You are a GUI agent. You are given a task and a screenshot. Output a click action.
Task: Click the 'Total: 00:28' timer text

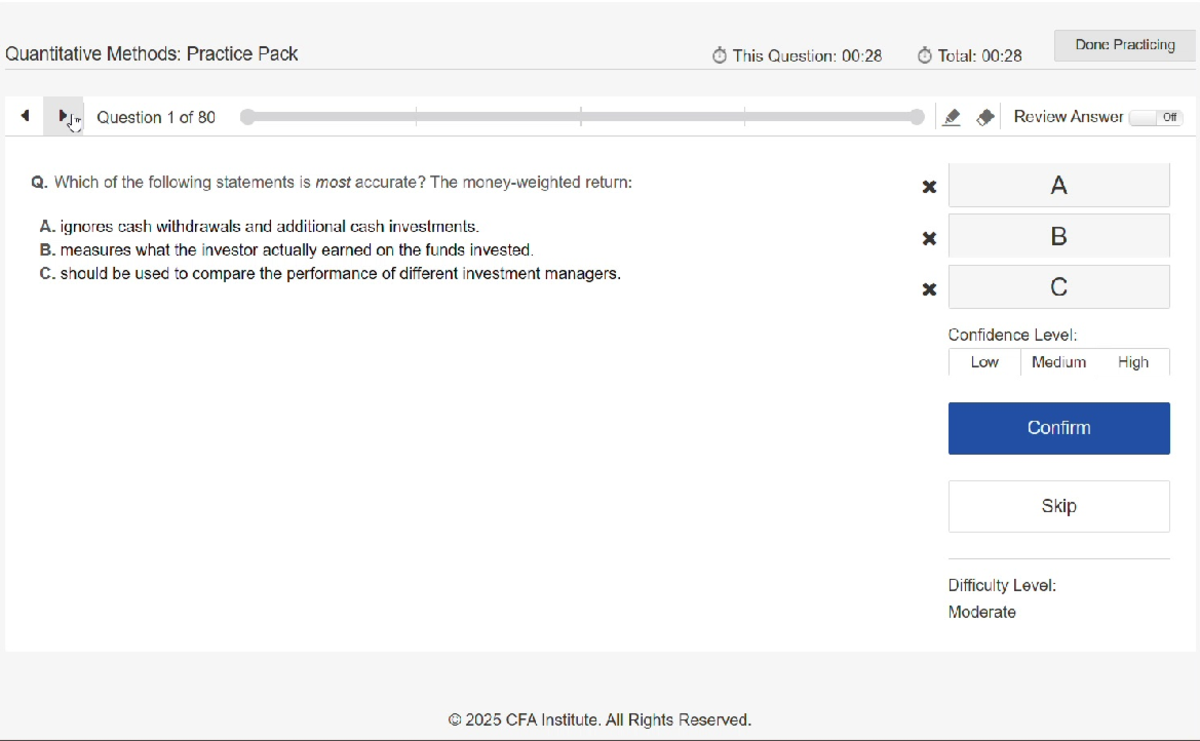pos(980,56)
